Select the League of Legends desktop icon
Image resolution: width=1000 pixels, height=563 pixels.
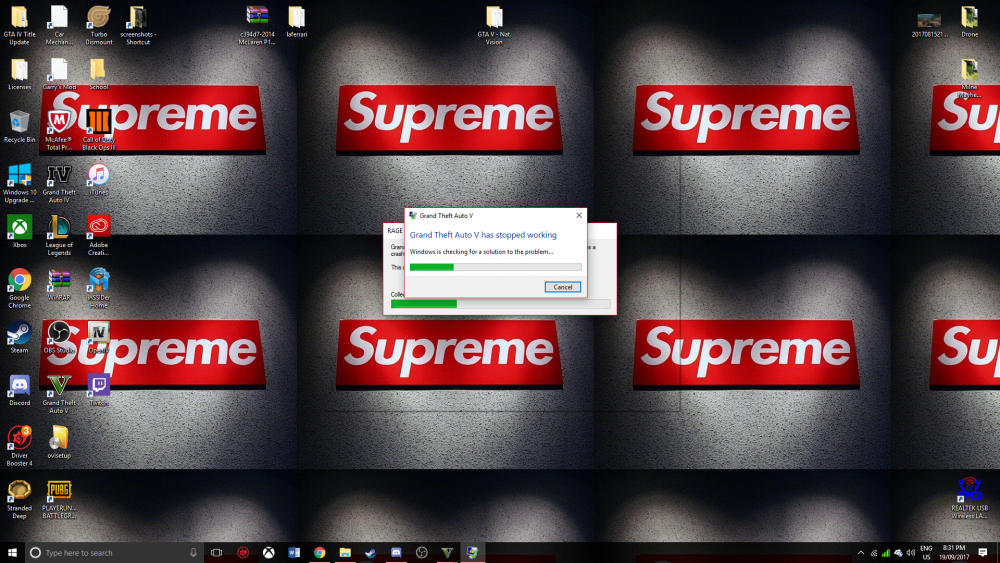click(x=59, y=236)
